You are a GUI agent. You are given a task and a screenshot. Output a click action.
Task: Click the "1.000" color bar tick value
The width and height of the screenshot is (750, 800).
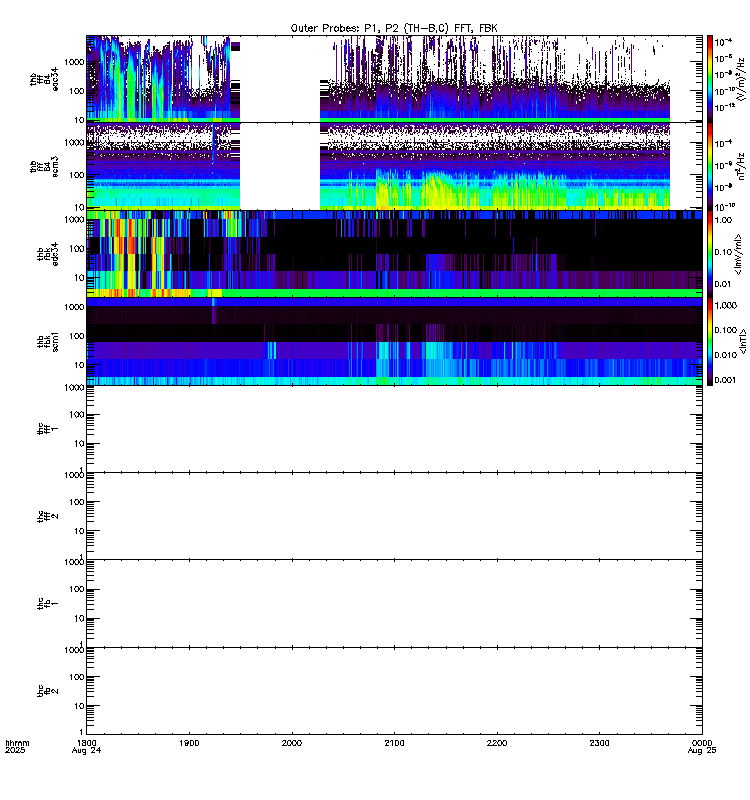click(726, 306)
